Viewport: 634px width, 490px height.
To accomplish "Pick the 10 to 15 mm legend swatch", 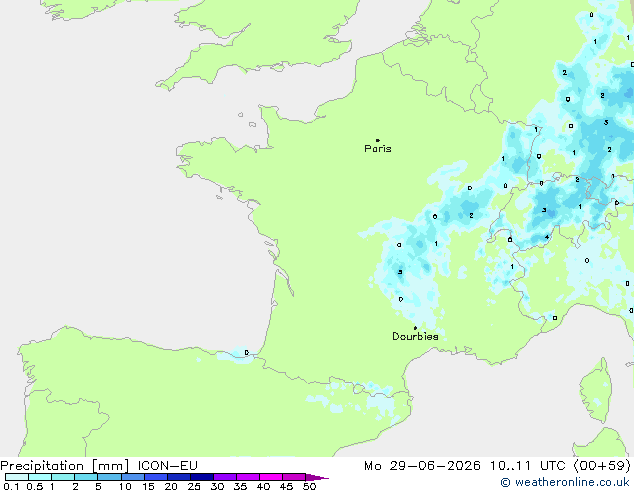I will (x=133, y=477).
